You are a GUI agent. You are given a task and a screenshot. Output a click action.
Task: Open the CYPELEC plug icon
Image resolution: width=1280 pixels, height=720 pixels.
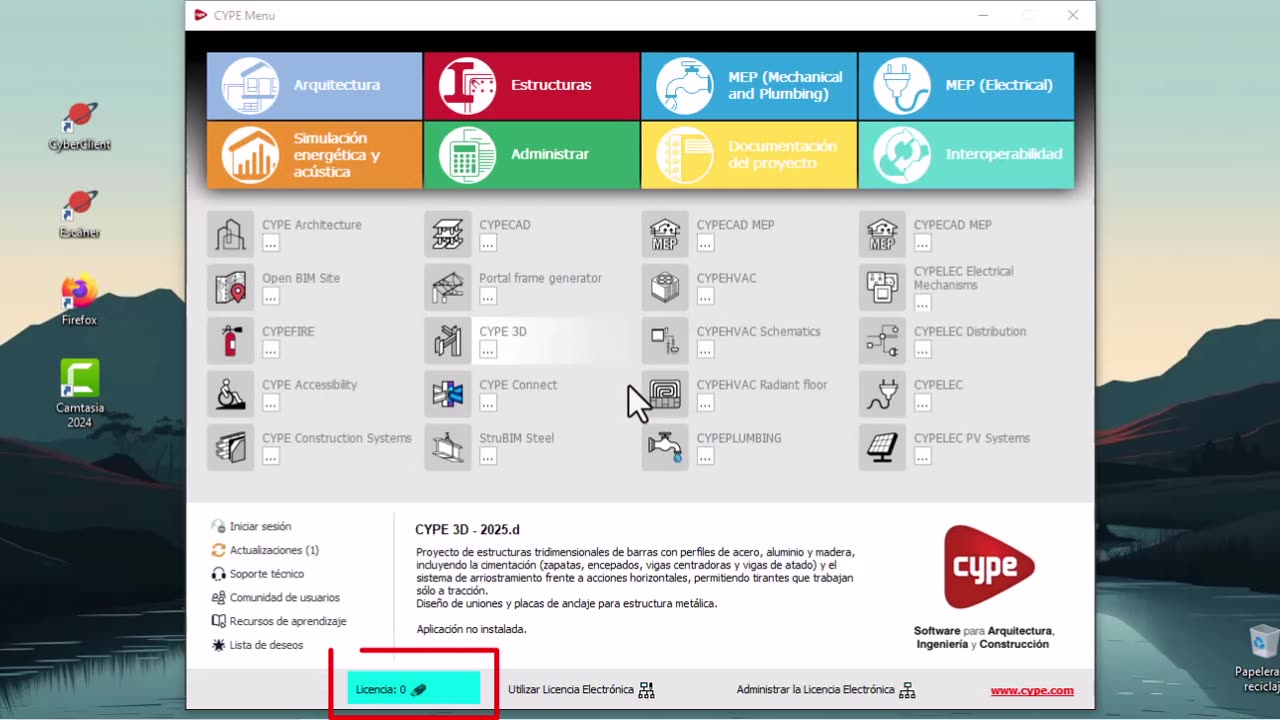tap(882, 393)
